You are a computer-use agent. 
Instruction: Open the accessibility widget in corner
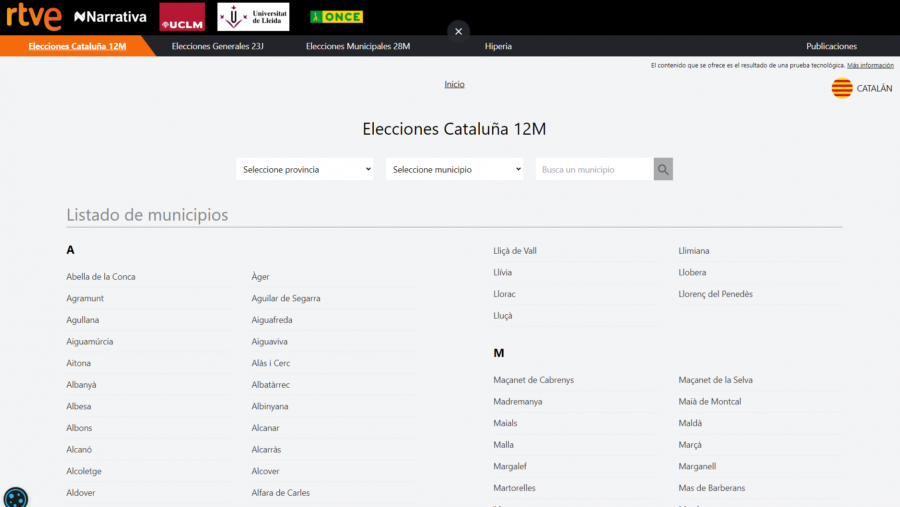(16, 497)
